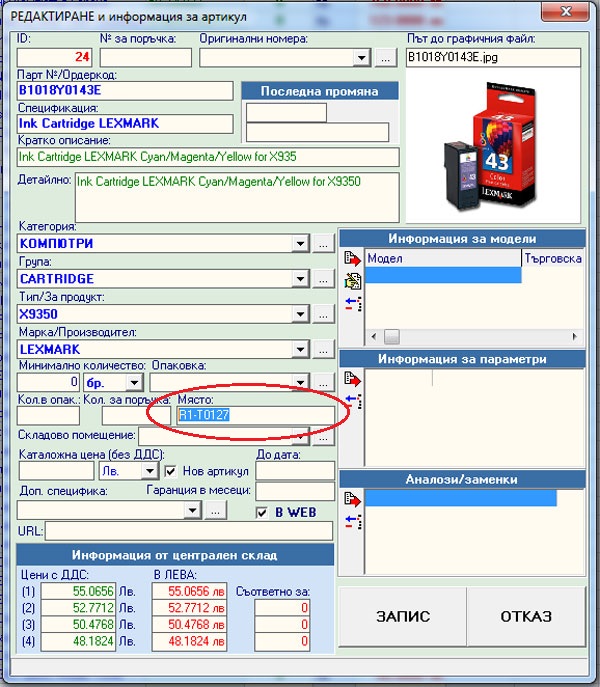Open the бр. unit dropdown
Image resolution: width=600 pixels, height=687 pixels.
click(133, 382)
